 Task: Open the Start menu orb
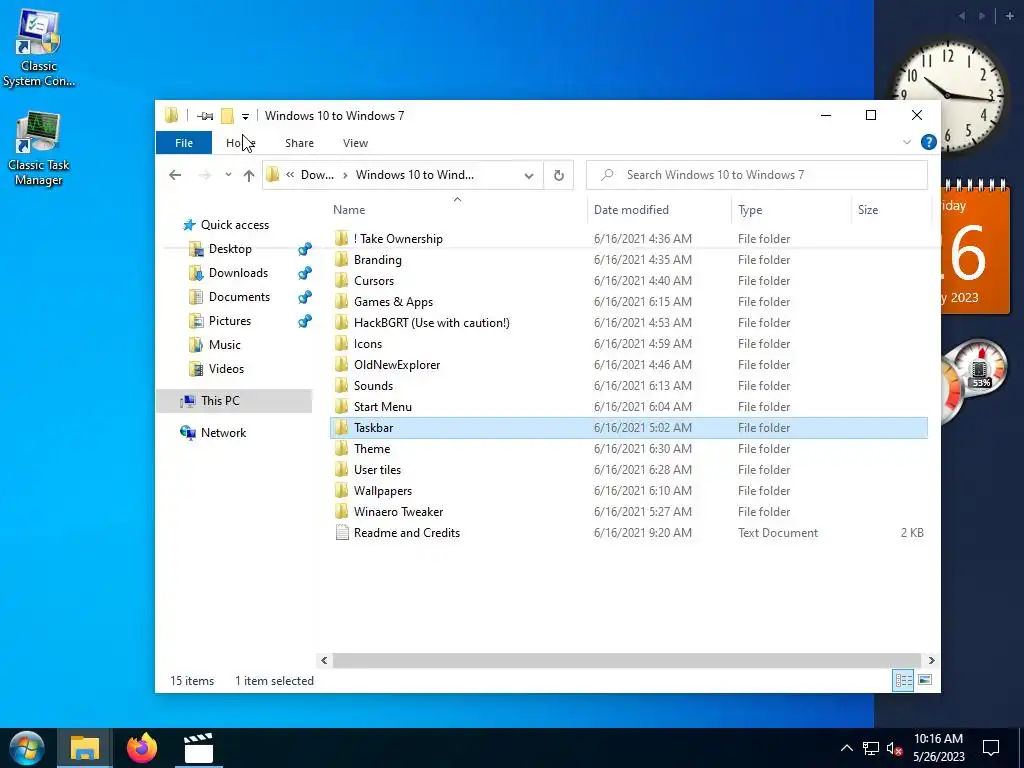27,748
